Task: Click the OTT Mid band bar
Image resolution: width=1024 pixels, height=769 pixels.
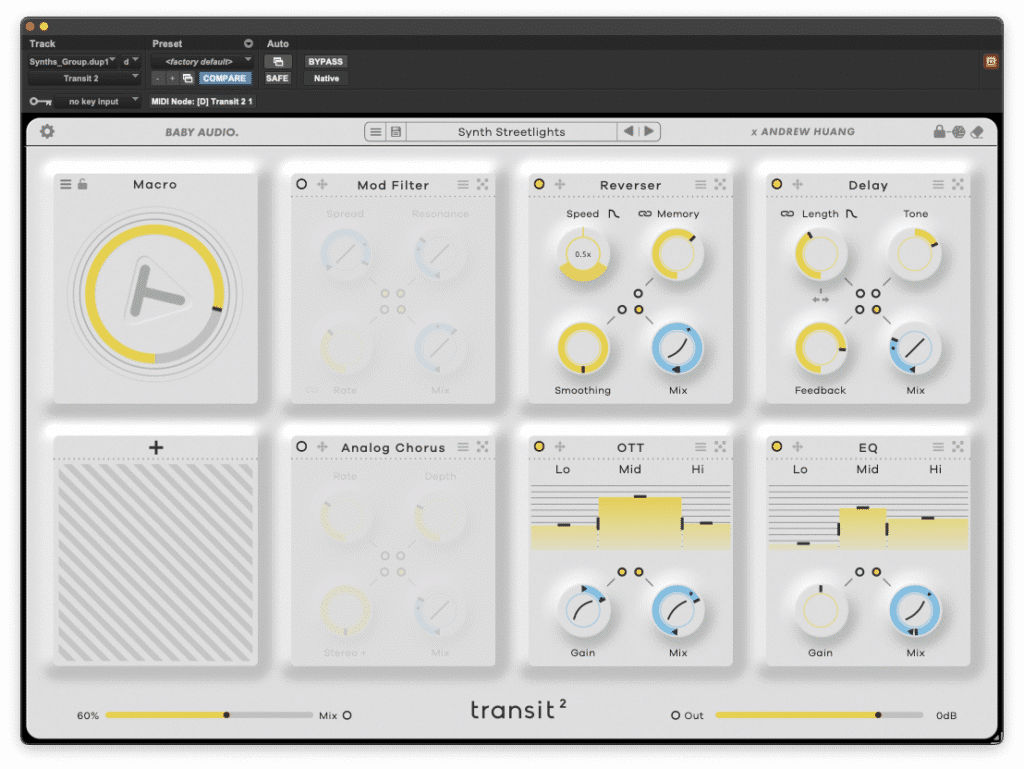Action: (x=640, y=522)
